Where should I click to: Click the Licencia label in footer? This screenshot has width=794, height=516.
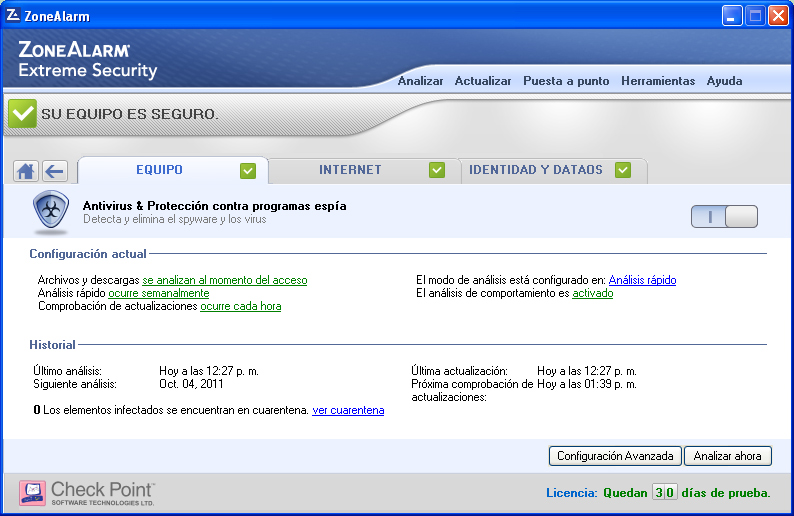click(572, 493)
